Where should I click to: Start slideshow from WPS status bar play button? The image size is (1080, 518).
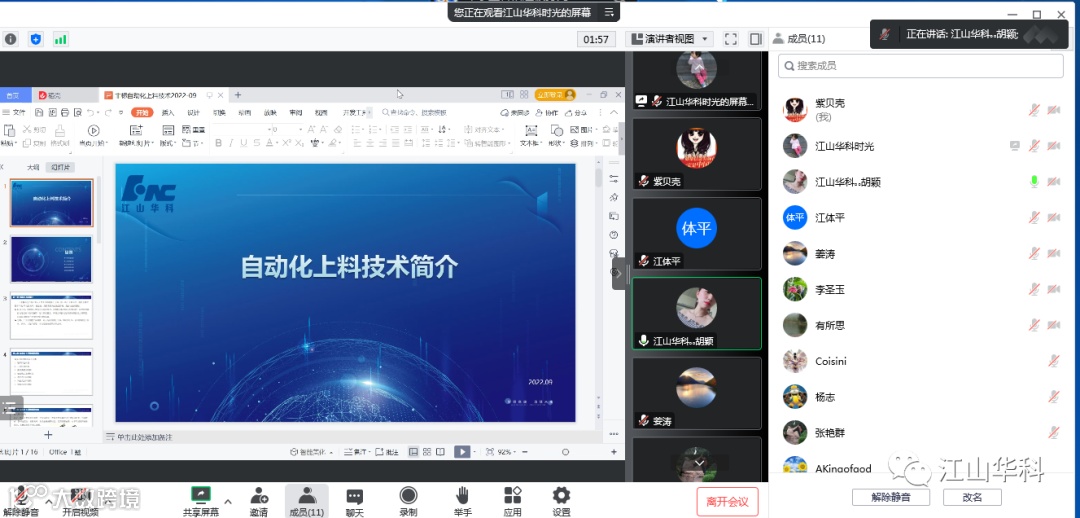point(461,452)
